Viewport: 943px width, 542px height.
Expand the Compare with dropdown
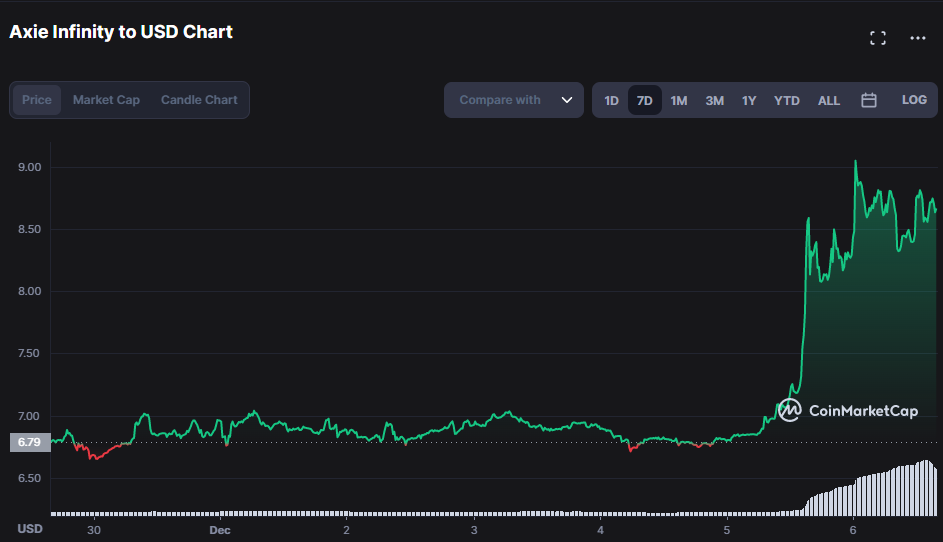[514, 100]
